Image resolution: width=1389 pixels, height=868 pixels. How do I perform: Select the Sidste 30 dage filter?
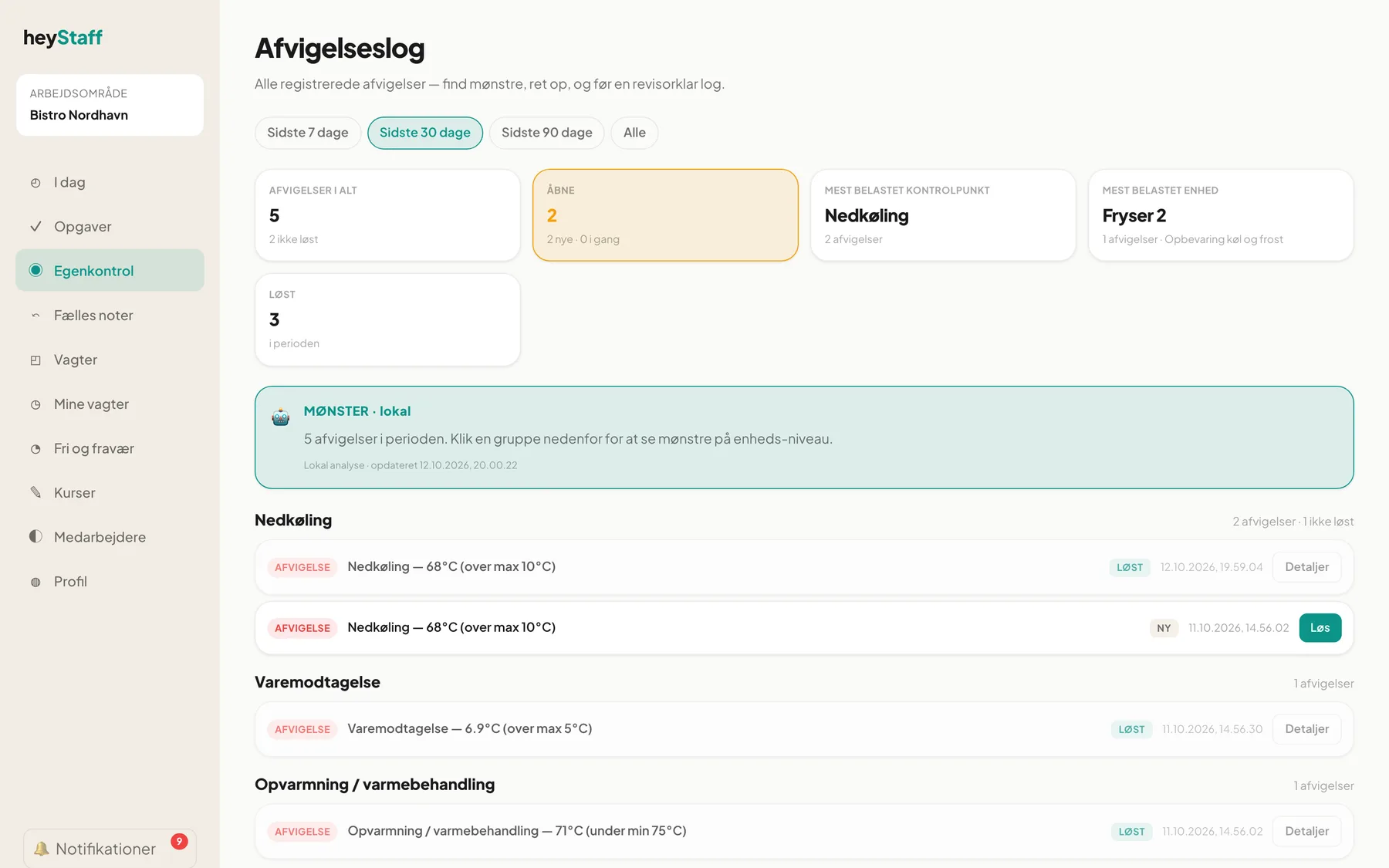(425, 133)
